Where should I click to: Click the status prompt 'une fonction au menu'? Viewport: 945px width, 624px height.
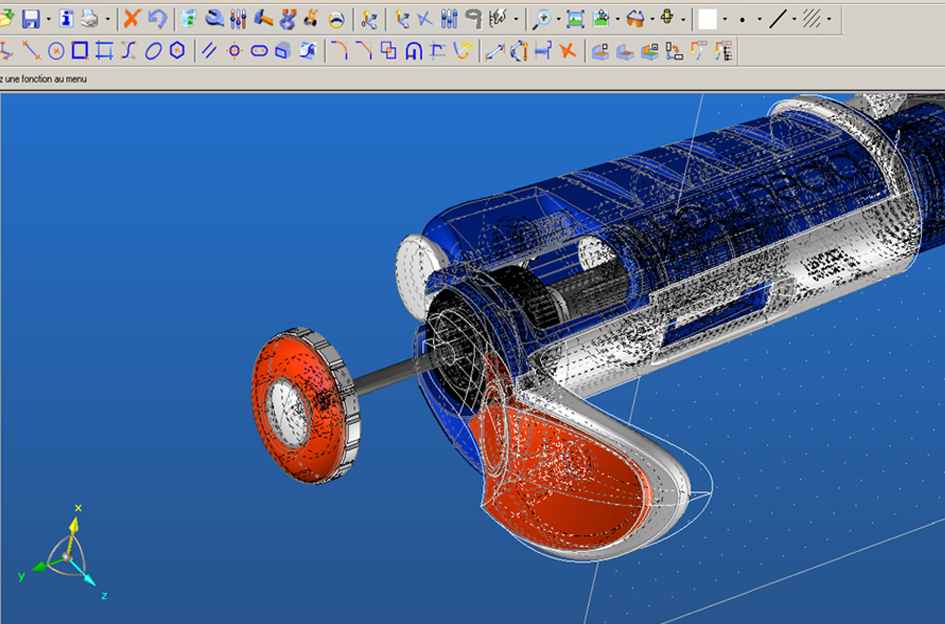click(45, 79)
